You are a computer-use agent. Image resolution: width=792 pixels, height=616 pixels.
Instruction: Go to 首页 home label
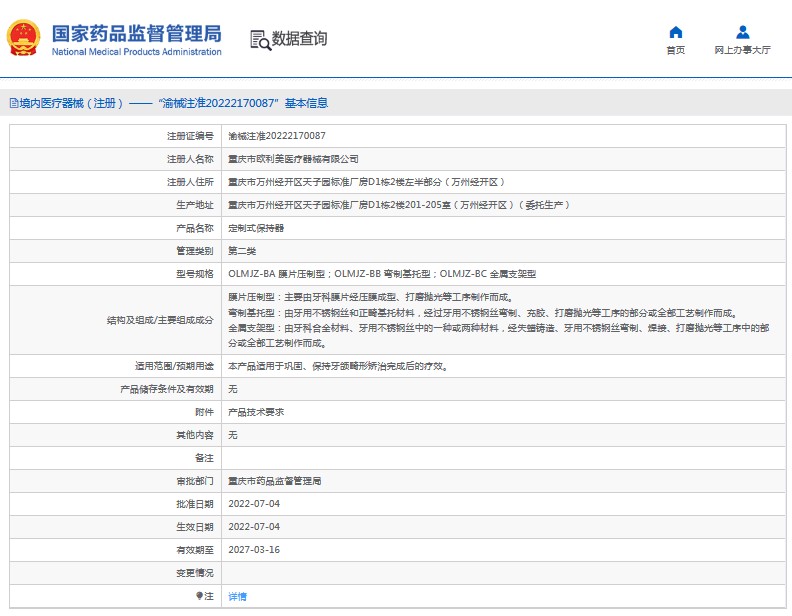click(x=675, y=50)
